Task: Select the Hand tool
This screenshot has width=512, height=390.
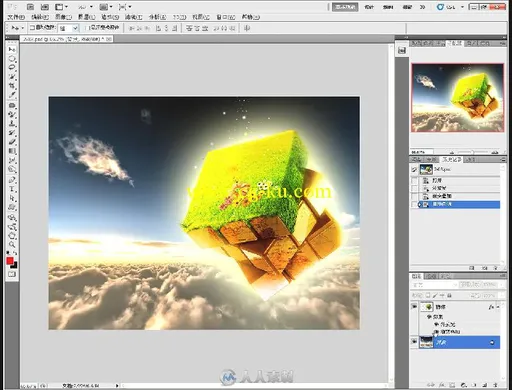Action: [12, 236]
